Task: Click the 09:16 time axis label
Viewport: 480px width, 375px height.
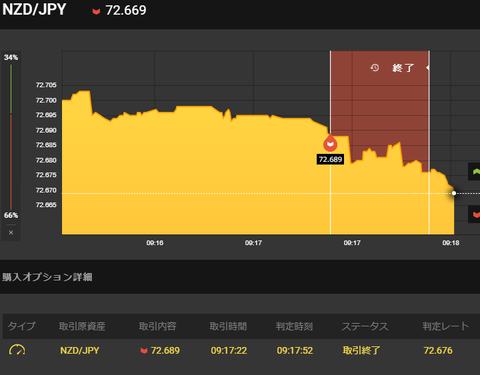Action: (x=155, y=243)
